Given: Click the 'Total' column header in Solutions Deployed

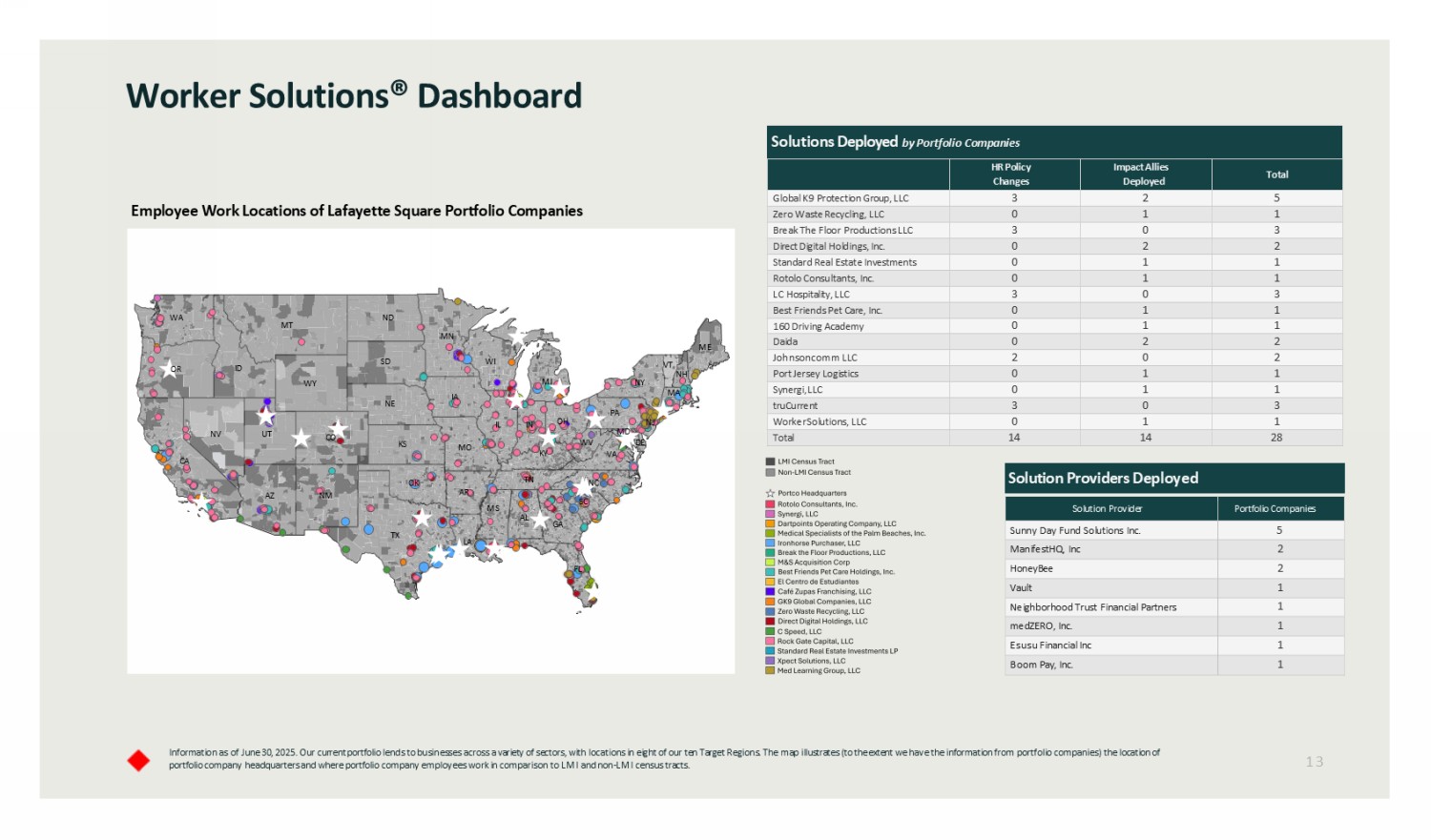Looking at the screenshot, I should tap(1276, 174).
